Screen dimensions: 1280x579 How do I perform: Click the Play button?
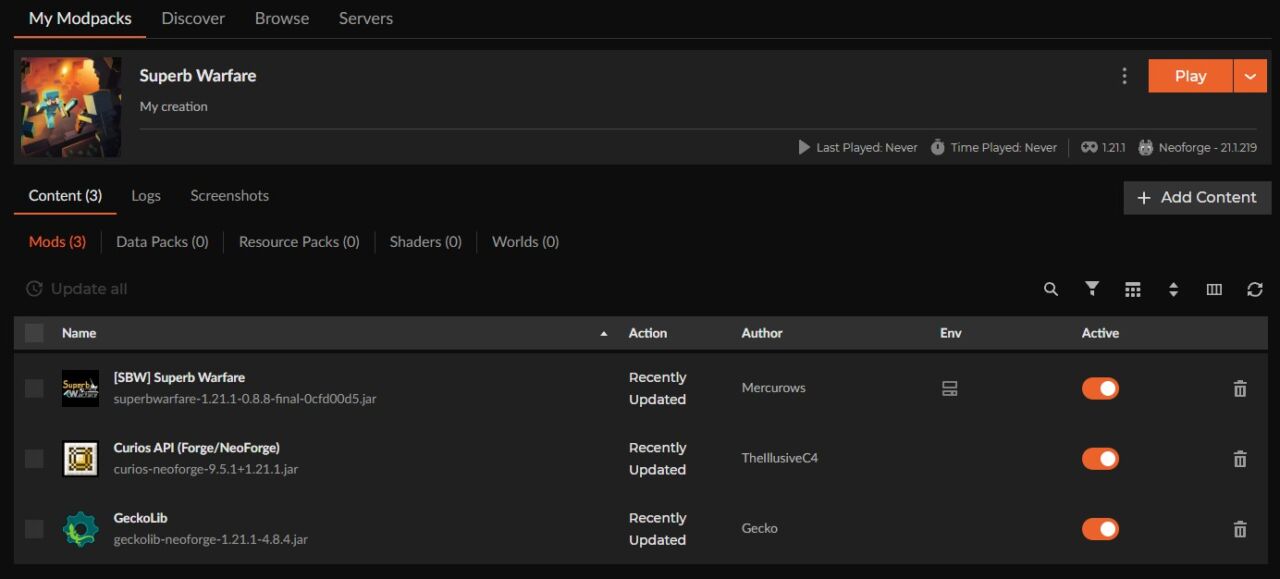pos(1190,76)
